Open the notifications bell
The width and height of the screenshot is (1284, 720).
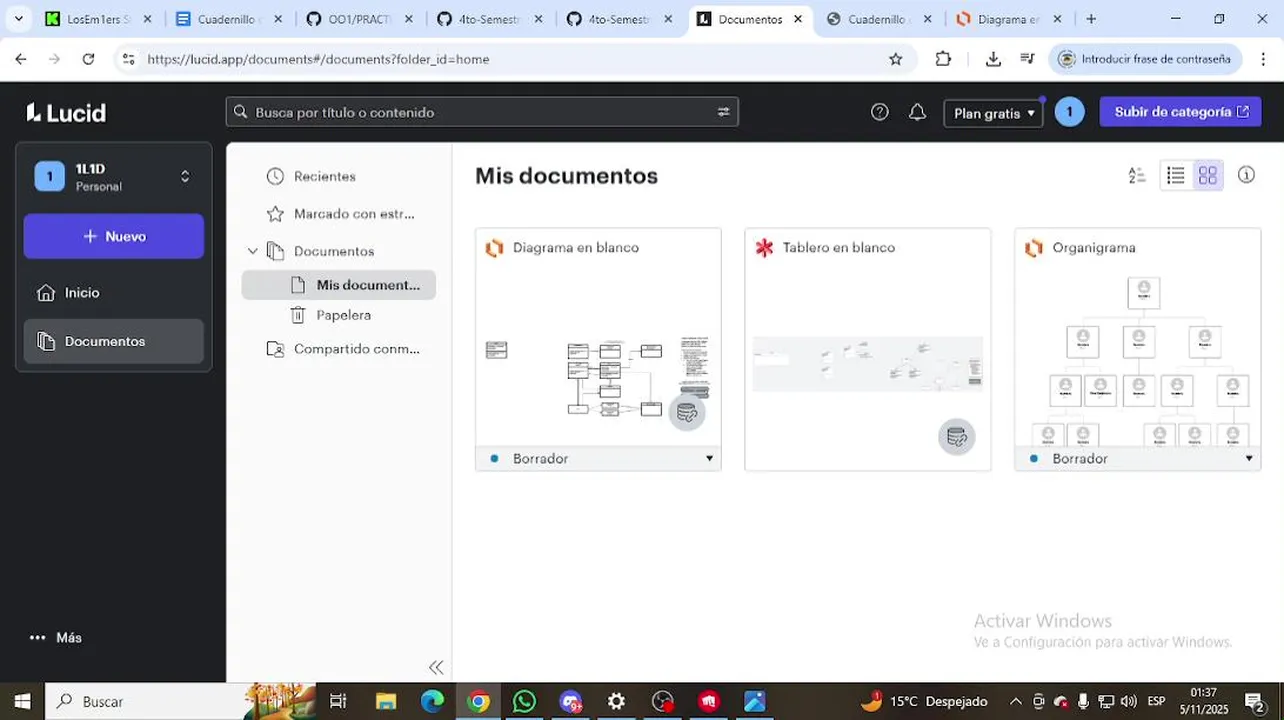pyautogui.click(x=917, y=112)
